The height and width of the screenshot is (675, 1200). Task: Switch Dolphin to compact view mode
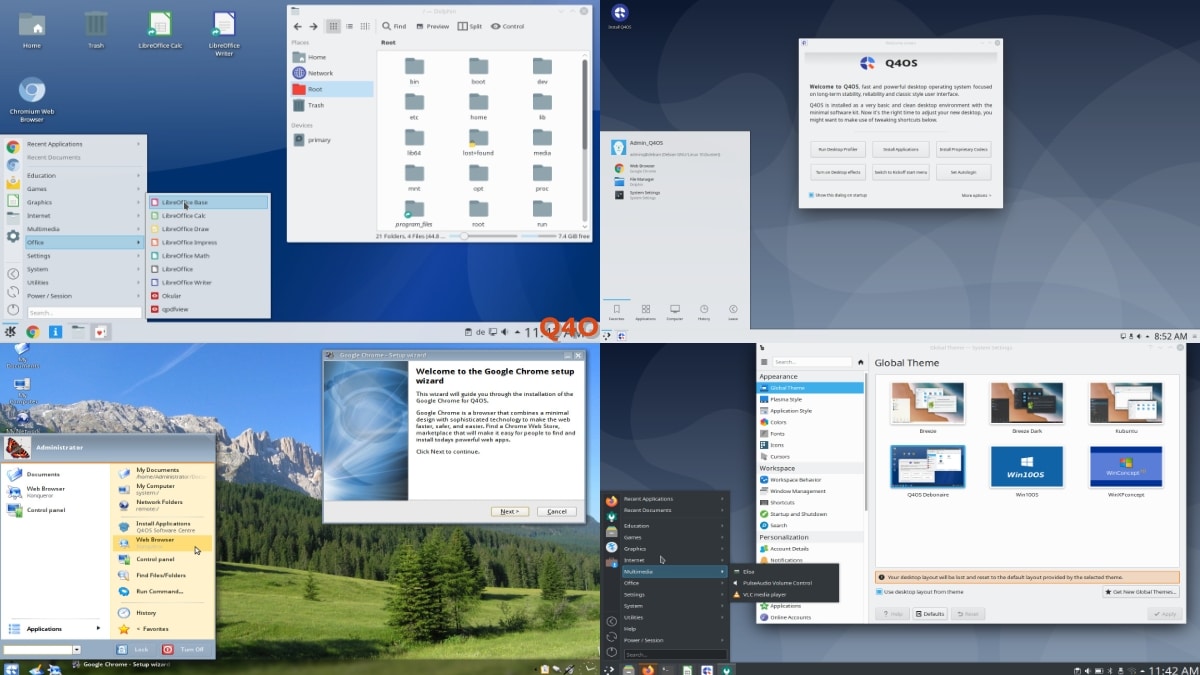[x=349, y=26]
